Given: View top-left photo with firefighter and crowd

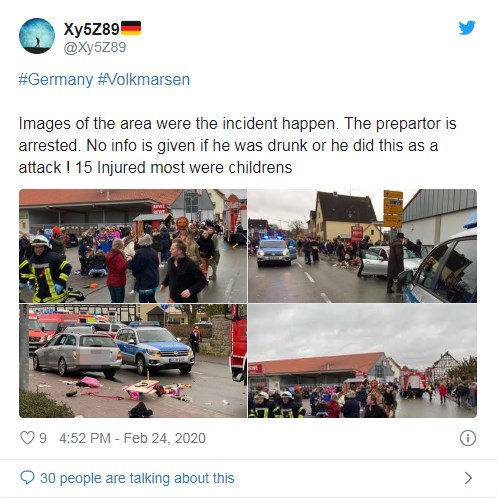Looking at the screenshot, I should [x=133, y=246].
